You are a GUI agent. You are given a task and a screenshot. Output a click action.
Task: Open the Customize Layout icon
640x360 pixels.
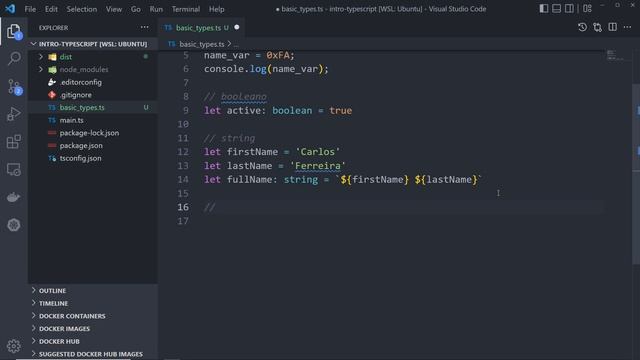[587, 9]
